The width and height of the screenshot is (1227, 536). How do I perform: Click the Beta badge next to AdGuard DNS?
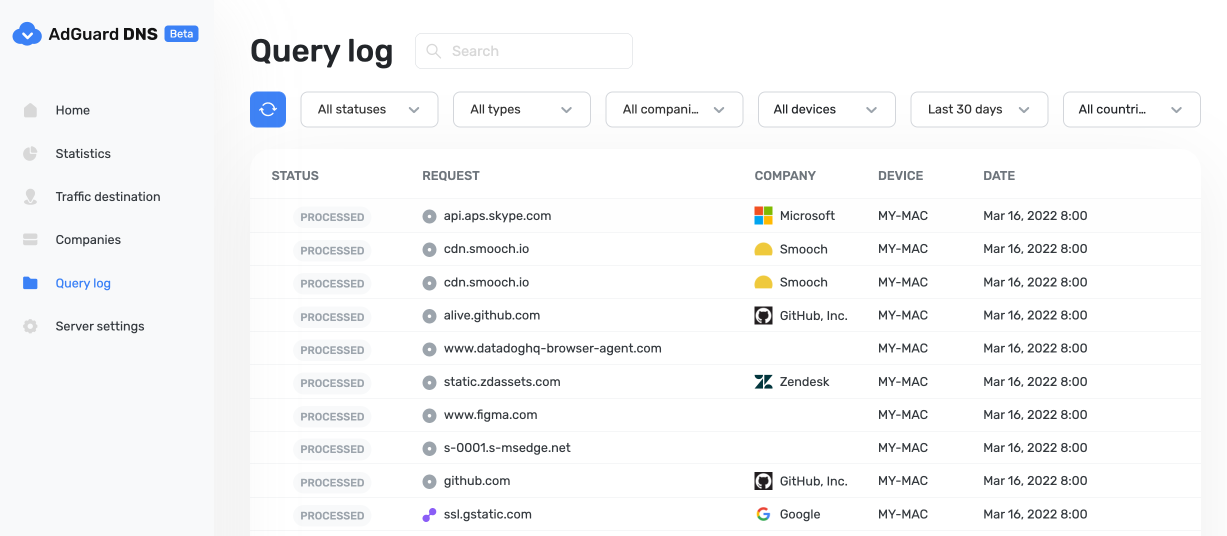coord(181,34)
